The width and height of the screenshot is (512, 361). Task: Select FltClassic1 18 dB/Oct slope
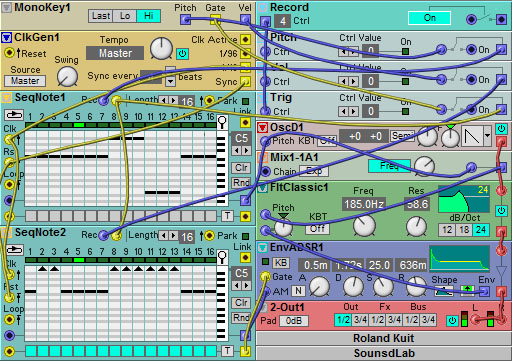tap(464, 229)
